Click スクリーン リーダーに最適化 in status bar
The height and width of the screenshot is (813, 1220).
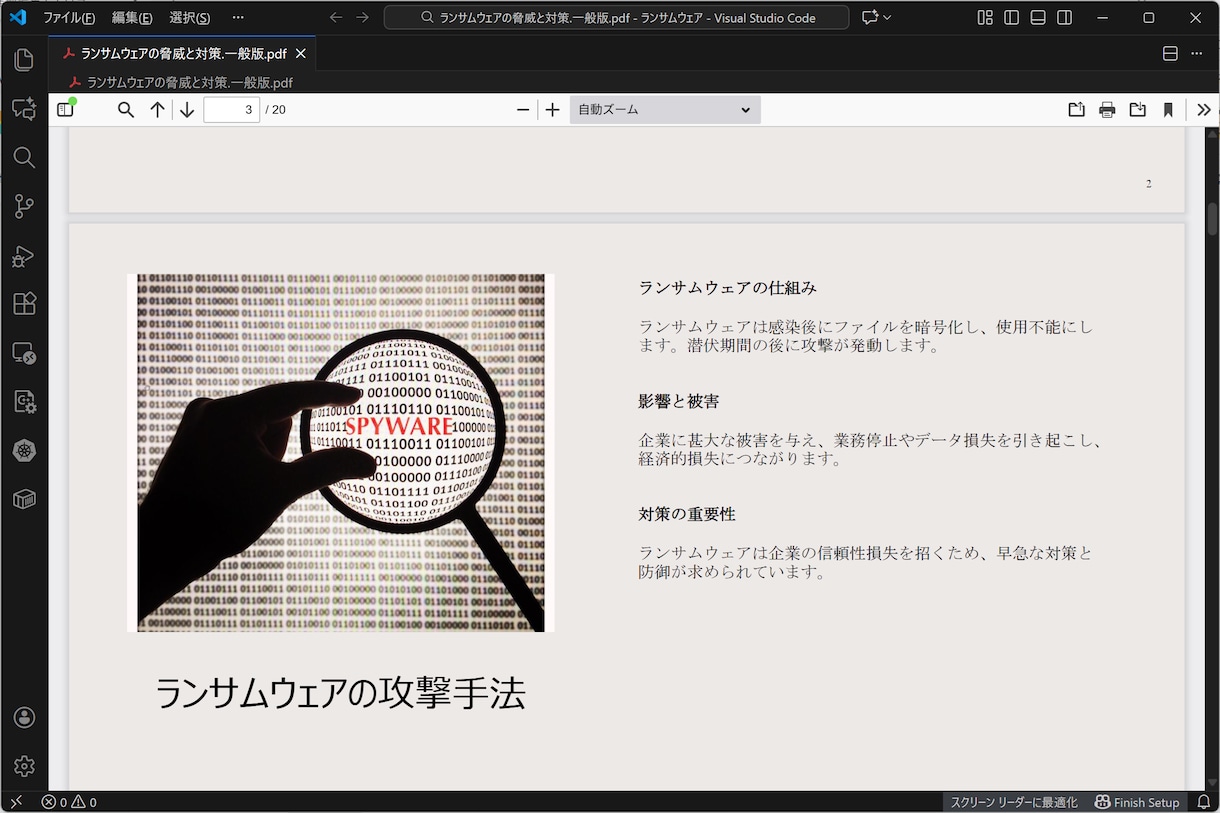[1014, 802]
